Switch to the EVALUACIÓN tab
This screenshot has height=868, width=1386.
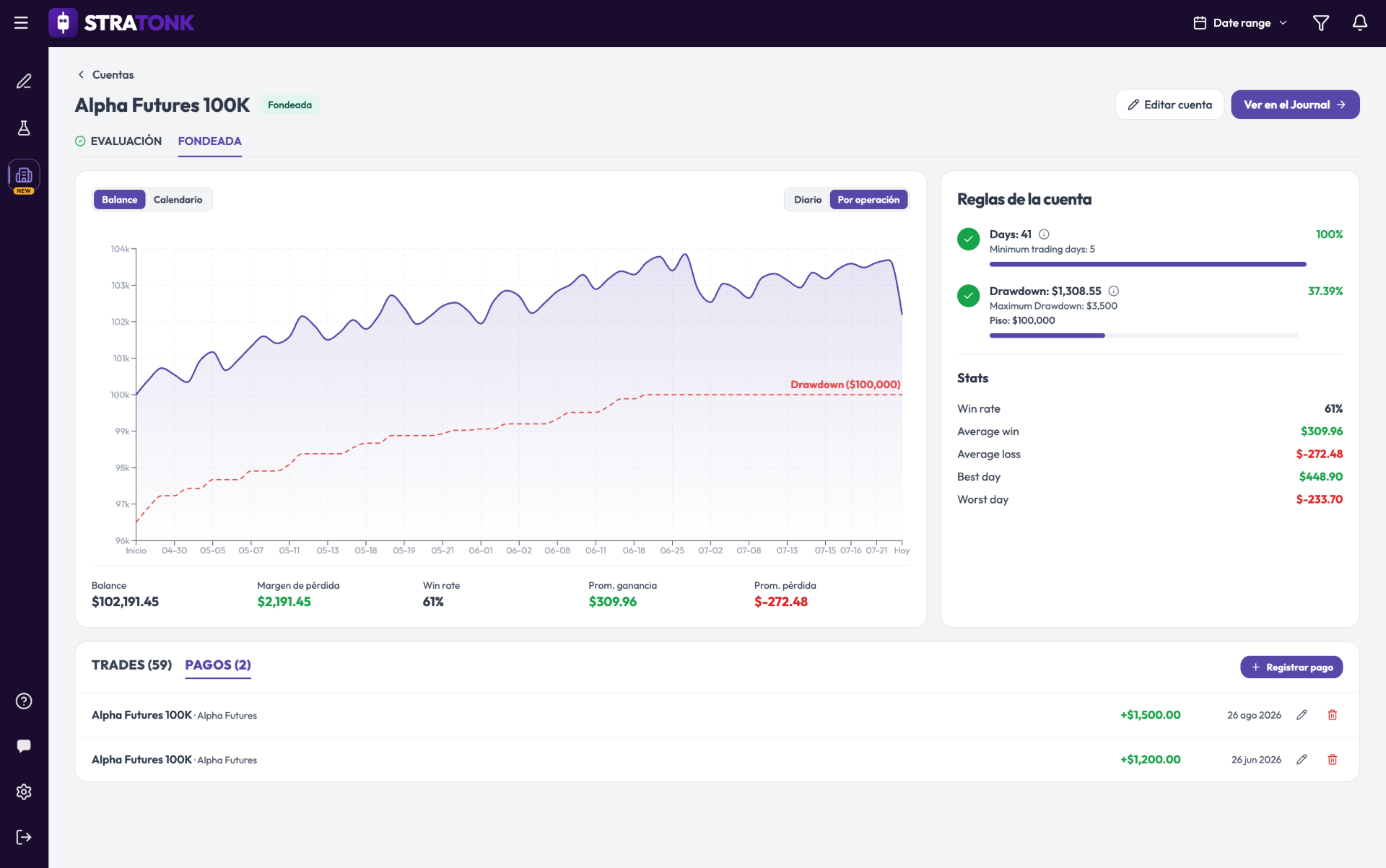(x=118, y=141)
